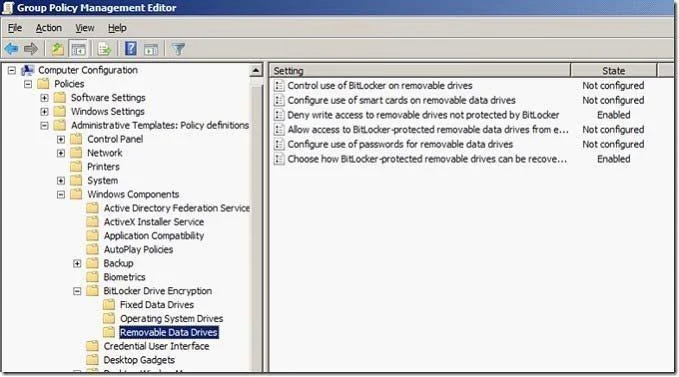Click the Forward arrow toolbar icon
Image resolution: width=679 pixels, height=377 pixels.
point(31,49)
